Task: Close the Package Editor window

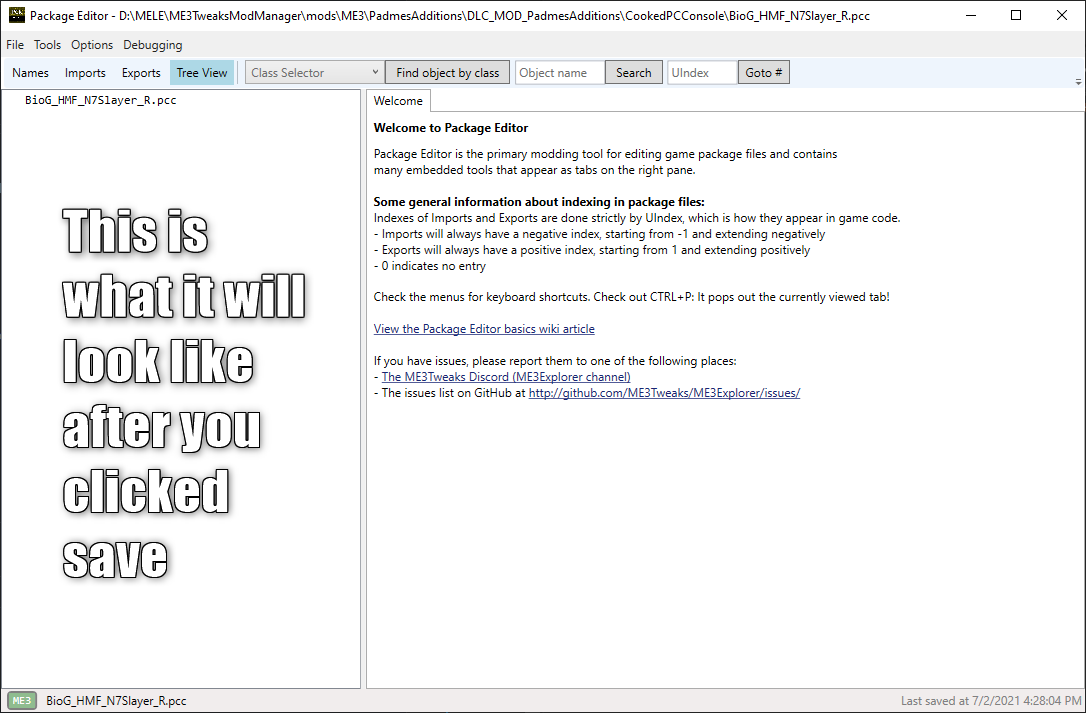Action: (x=1062, y=15)
